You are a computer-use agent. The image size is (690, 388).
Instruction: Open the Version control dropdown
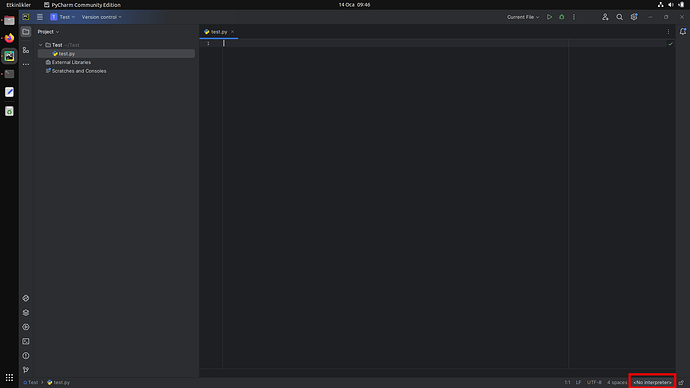[x=102, y=17]
